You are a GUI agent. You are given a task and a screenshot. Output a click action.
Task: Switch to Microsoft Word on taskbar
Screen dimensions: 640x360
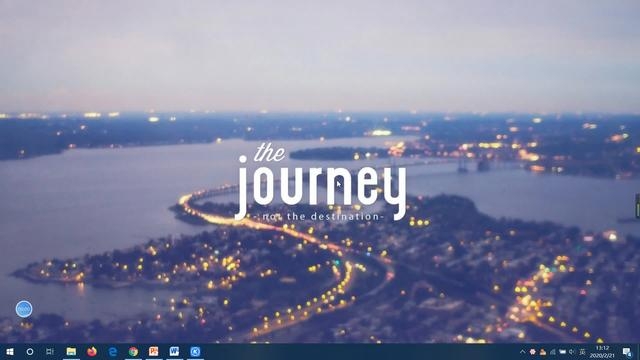click(174, 351)
